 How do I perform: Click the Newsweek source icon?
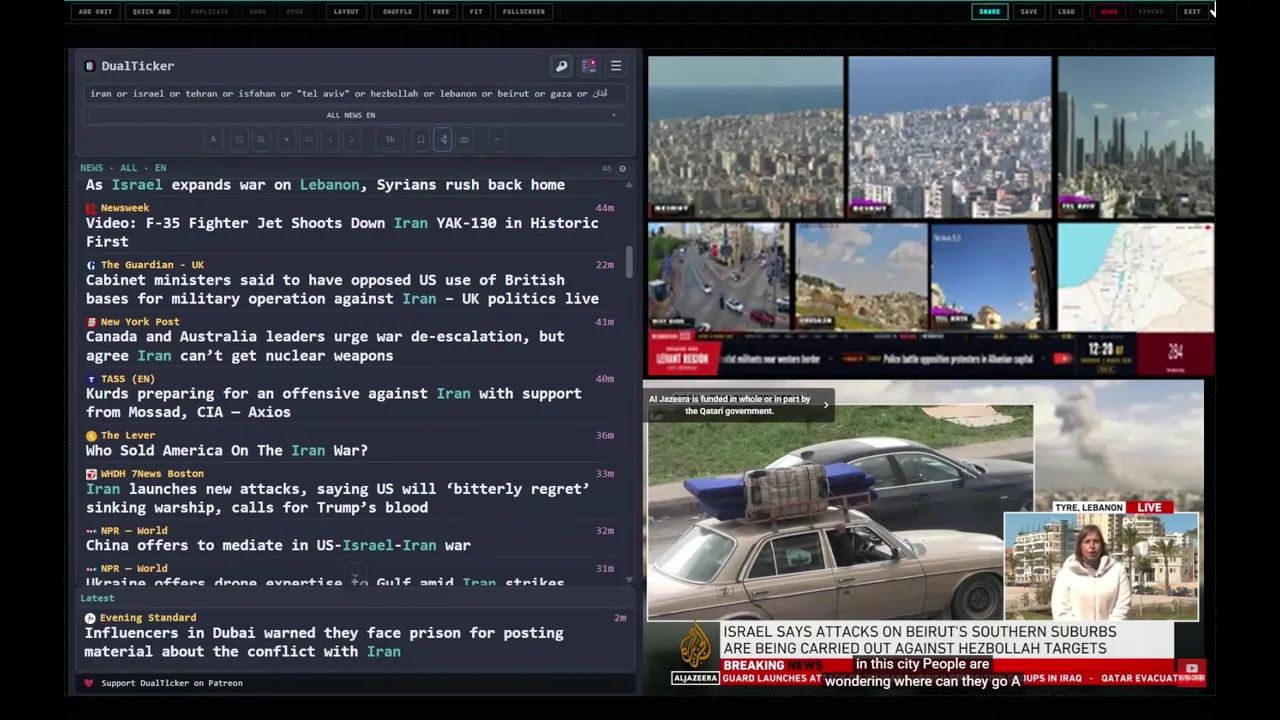[x=91, y=208]
